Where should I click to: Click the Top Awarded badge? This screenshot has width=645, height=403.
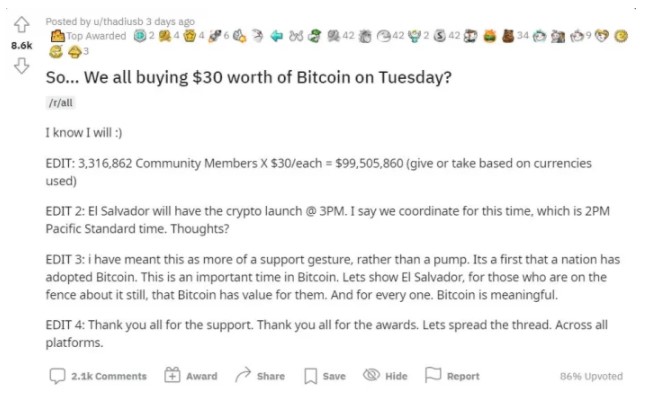click(x=88, y=36)
